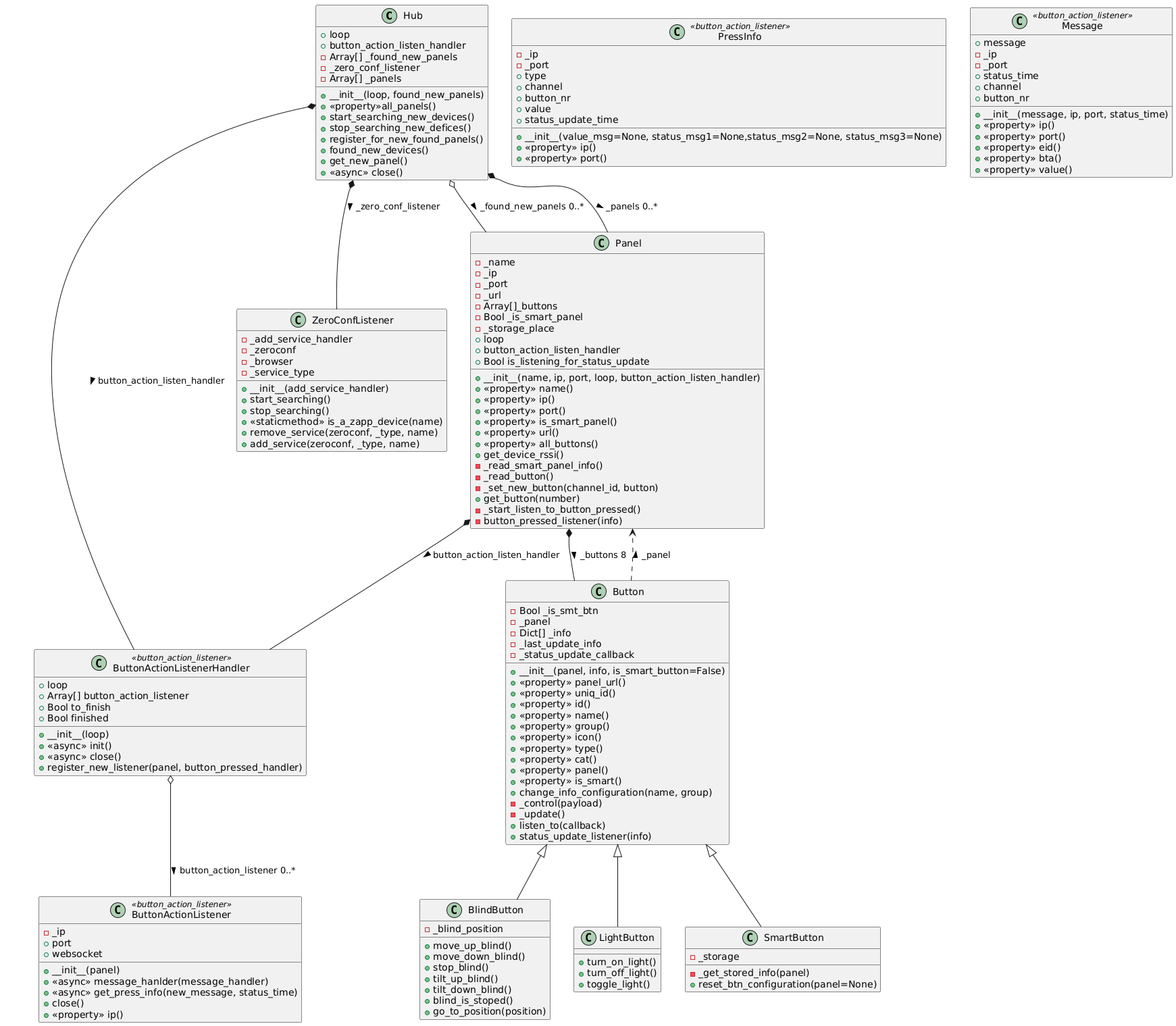1176x1026 pixels.
Task: Click status_time attribute in Message
Action: tap(1011, 76)
